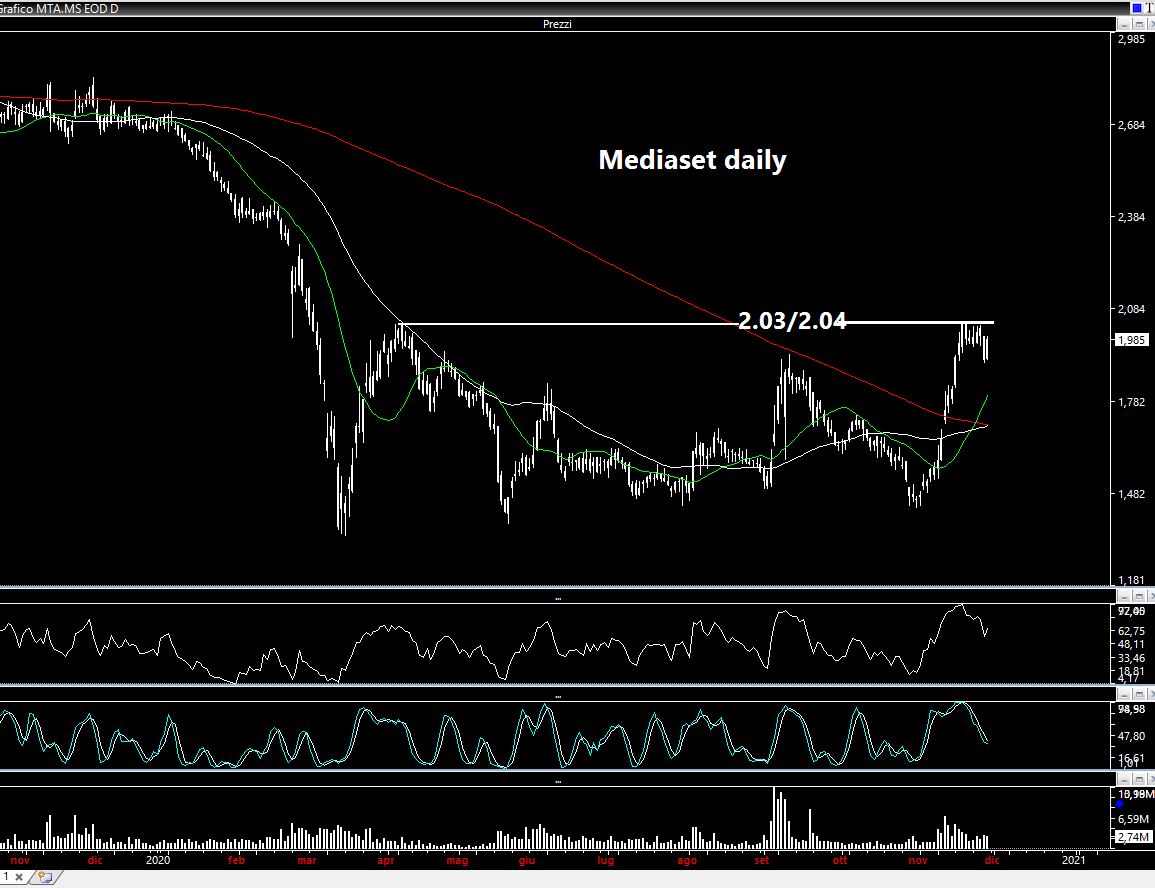This screenshot has width=1155, height=888.
Task: Minimize the volume panel with 6,59M scale
Action: coord(1125,779)
